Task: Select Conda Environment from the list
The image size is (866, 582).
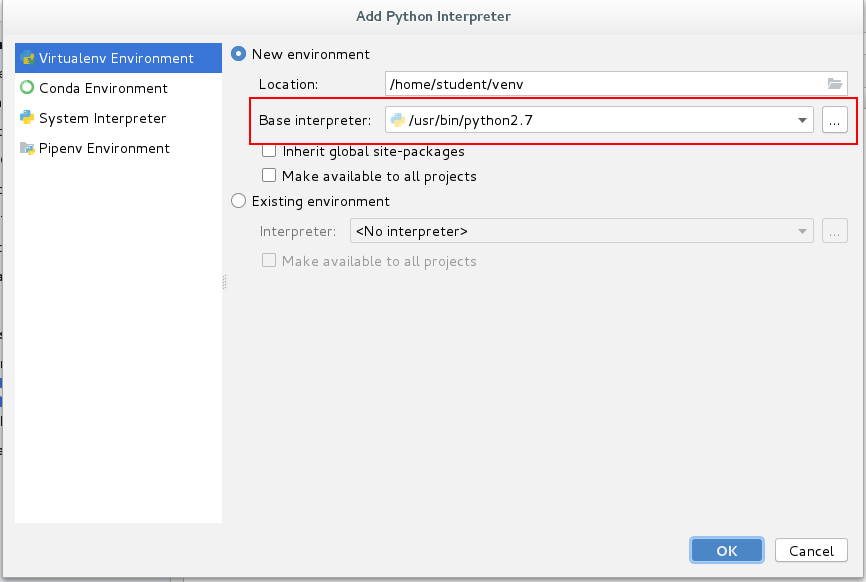Action: 103,88
